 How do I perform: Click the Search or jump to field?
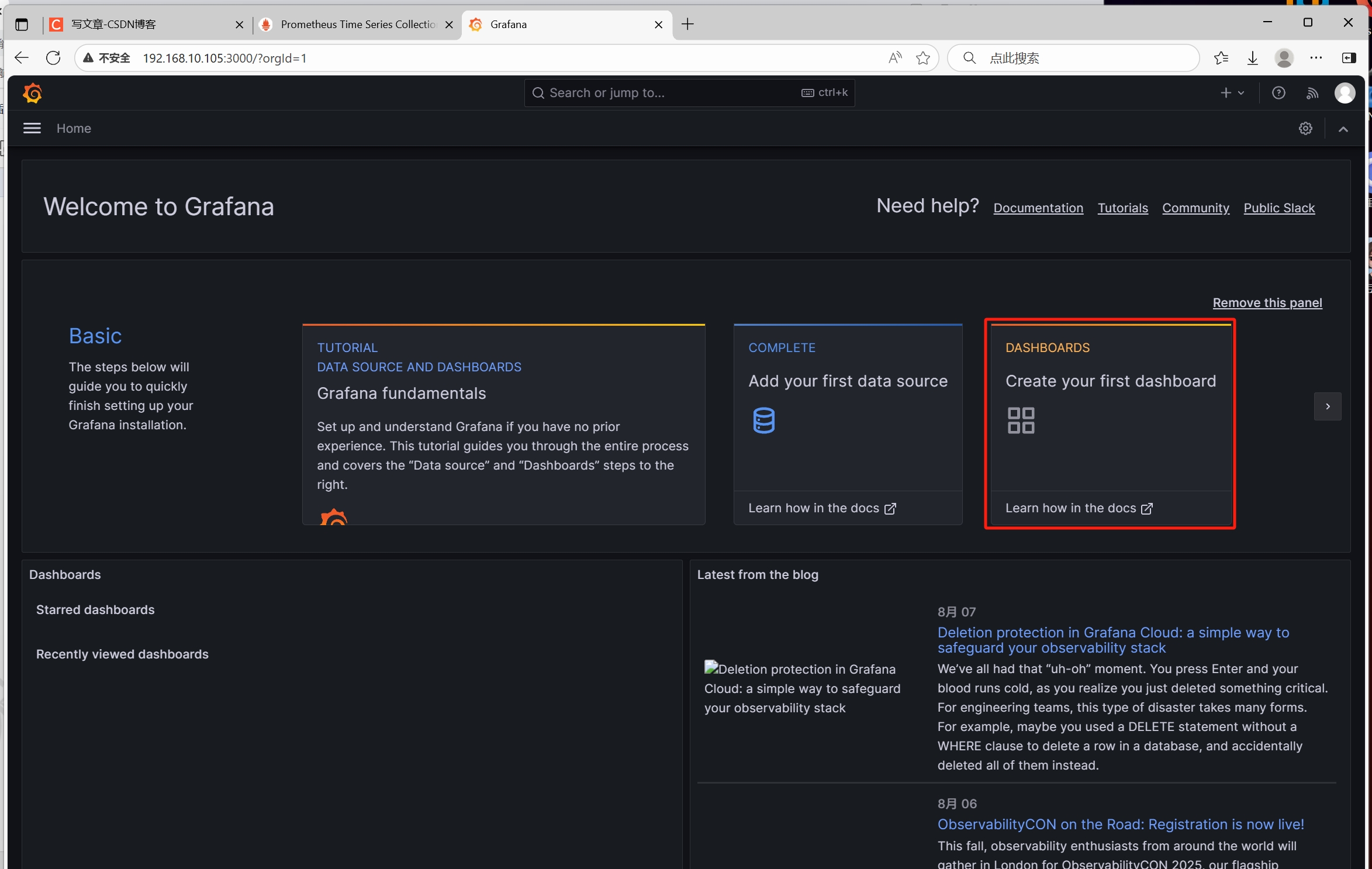click(689, 92)
